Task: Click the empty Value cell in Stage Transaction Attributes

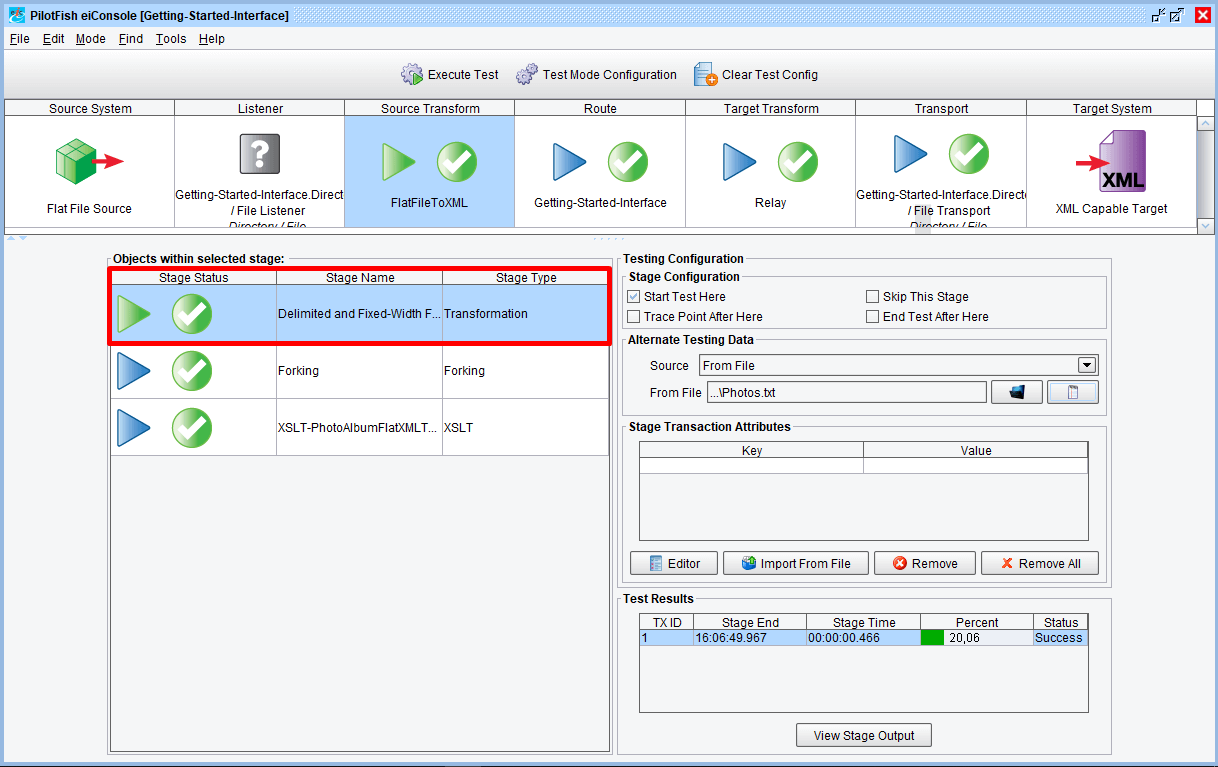Action: point(976,466)
